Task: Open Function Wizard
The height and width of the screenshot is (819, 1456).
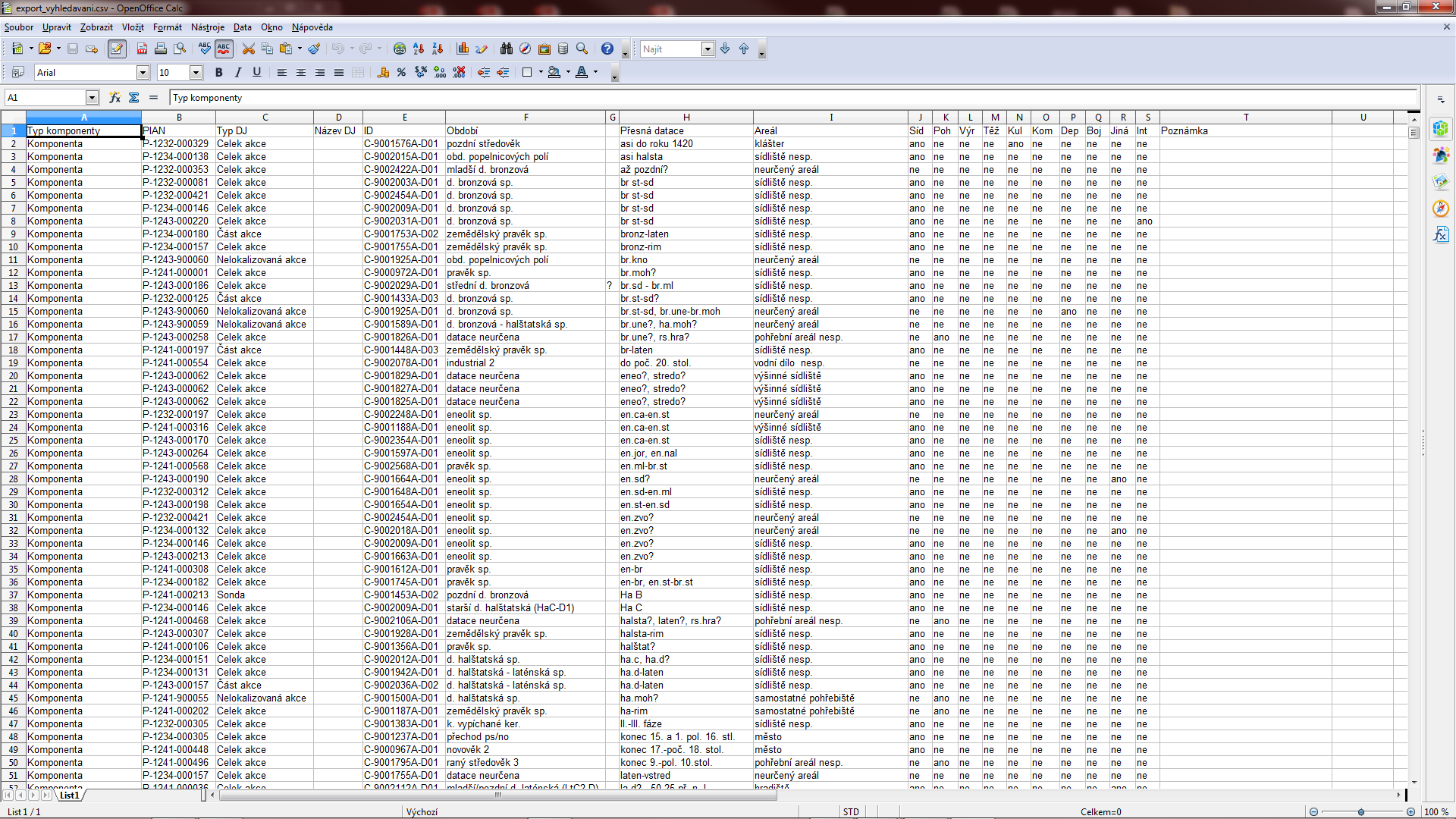Action: (115, 98)
